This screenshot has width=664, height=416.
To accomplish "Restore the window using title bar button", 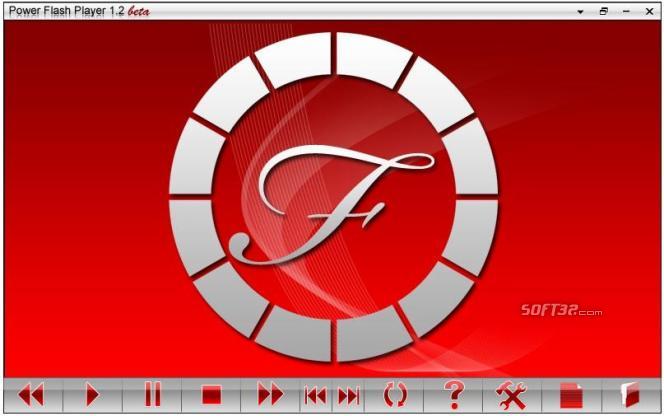I will click(604, 11).
